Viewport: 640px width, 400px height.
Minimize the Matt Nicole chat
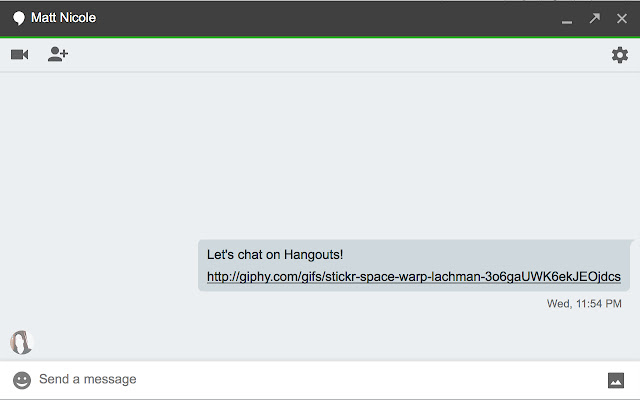pyautogui.click(x=567, y=19)
